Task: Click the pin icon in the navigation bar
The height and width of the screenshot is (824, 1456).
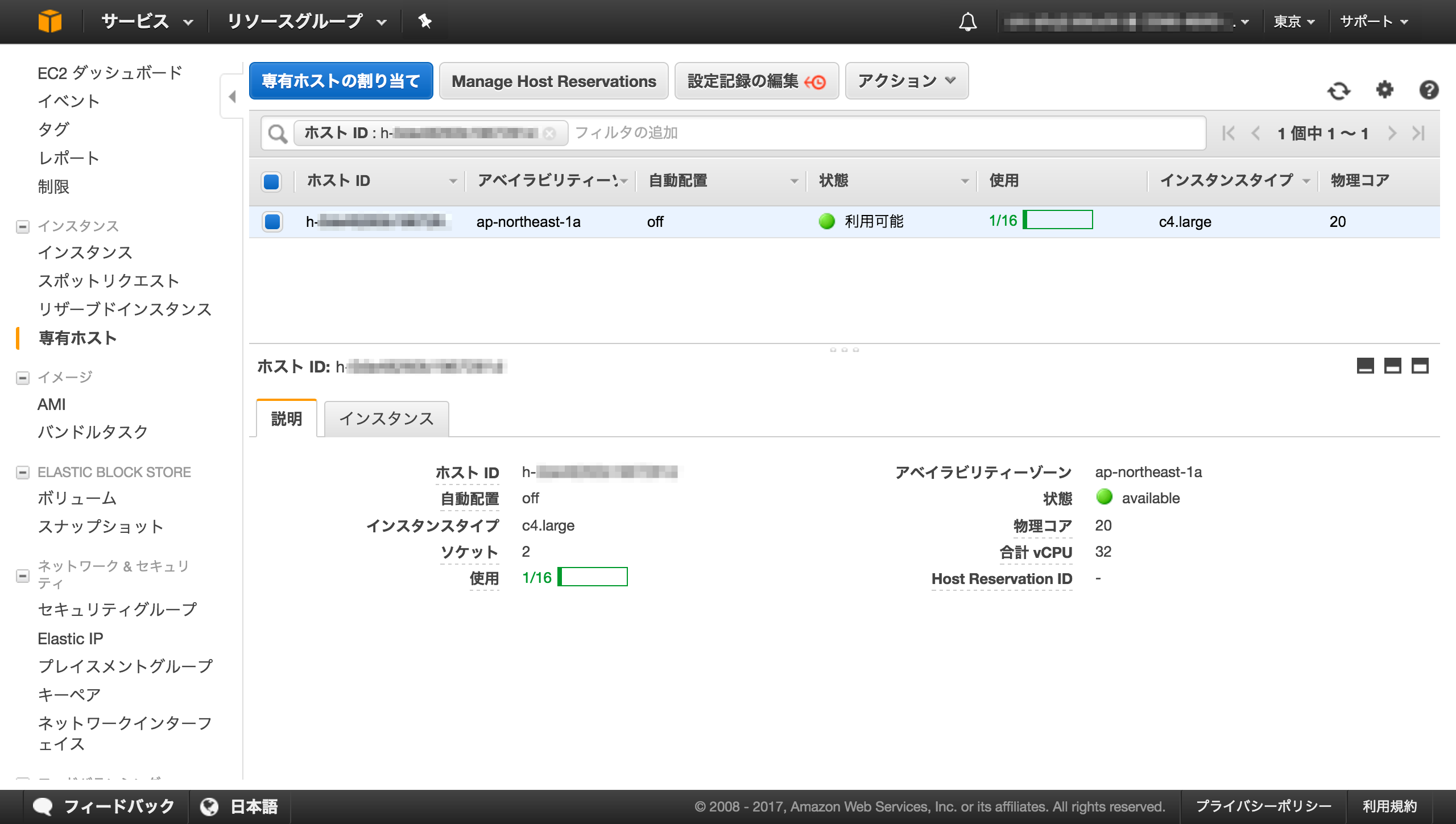Action: pyautogui.click(x=425, y=21)
